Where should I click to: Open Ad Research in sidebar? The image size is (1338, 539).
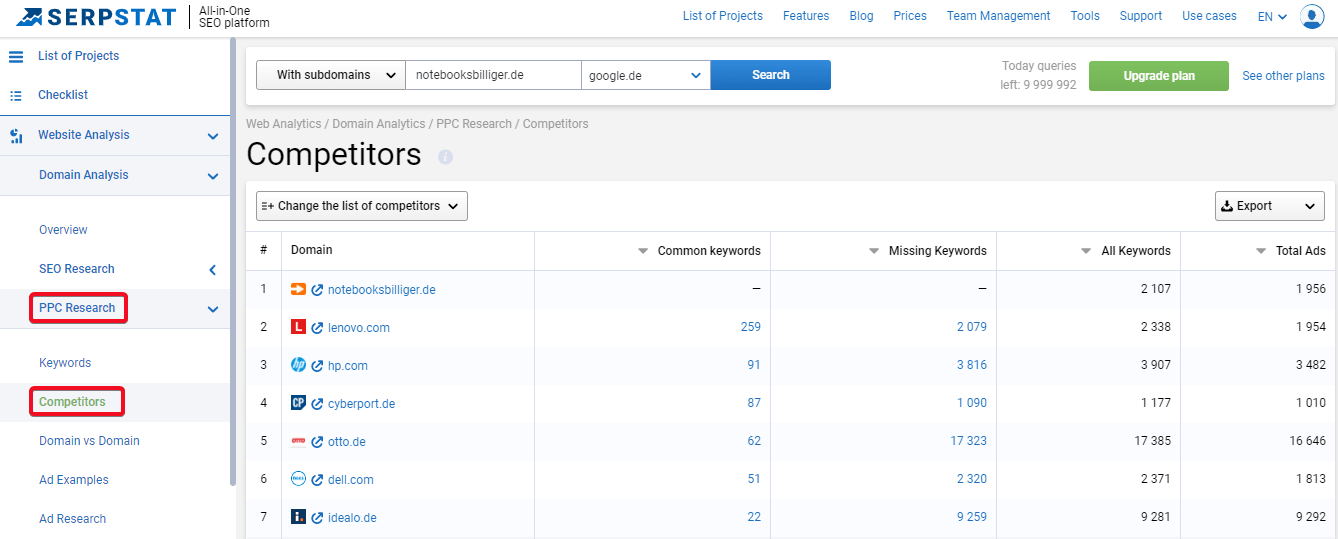click(x=72, y=519)
